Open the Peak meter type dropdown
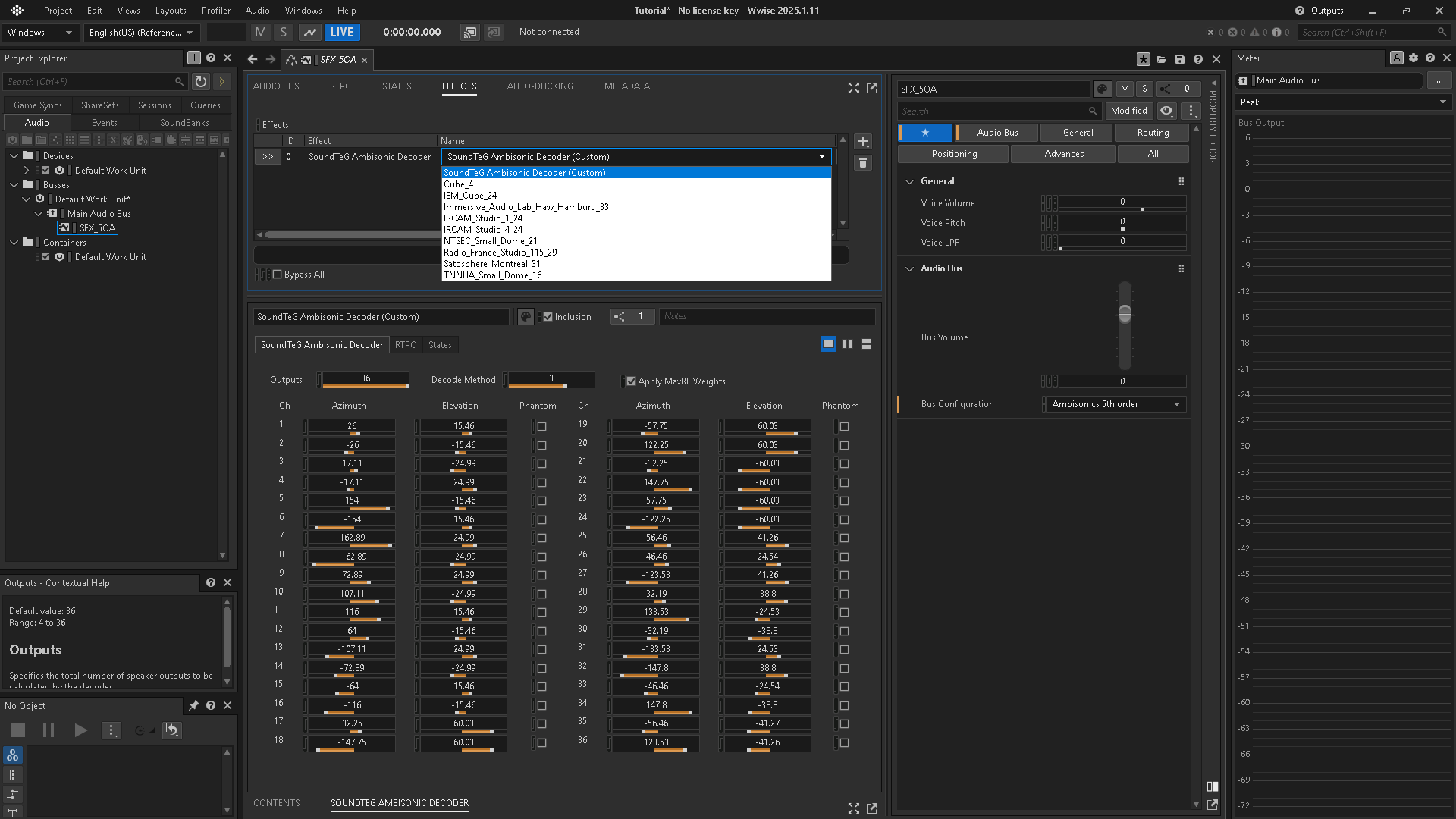 (x=1344, y=102)
